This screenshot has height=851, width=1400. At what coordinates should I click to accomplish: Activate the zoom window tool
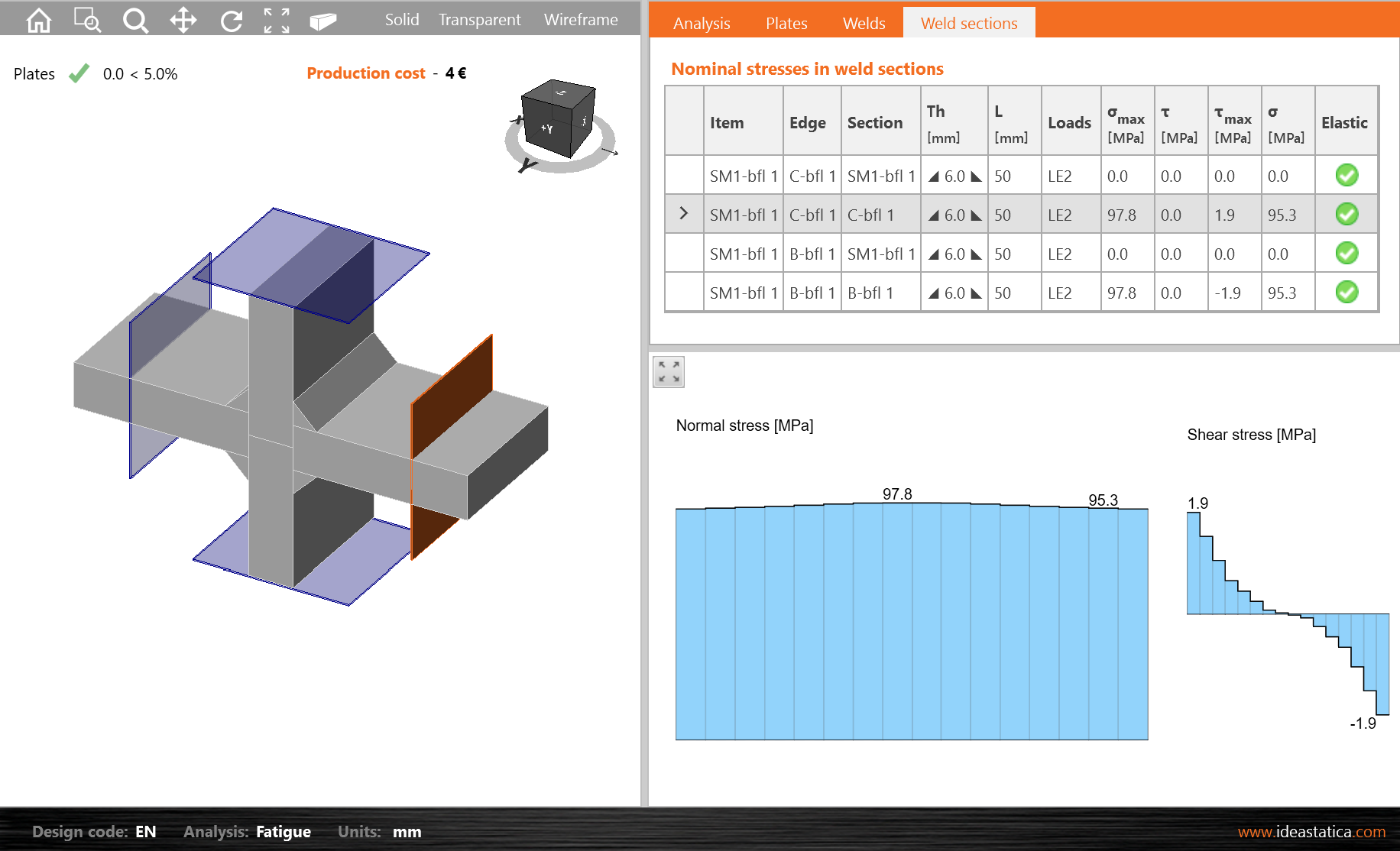coord(87,21)
